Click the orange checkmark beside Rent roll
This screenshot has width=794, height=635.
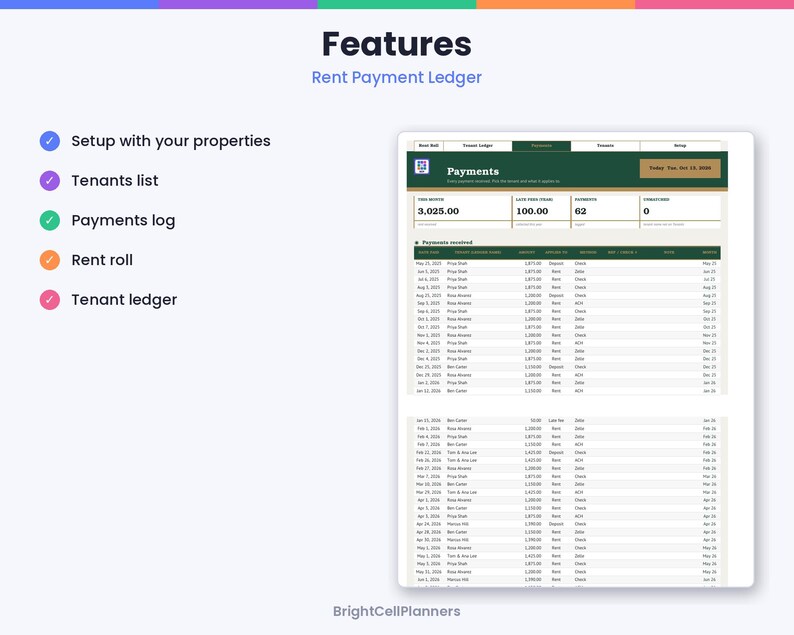pyautogui.click(x=50, y=260)
